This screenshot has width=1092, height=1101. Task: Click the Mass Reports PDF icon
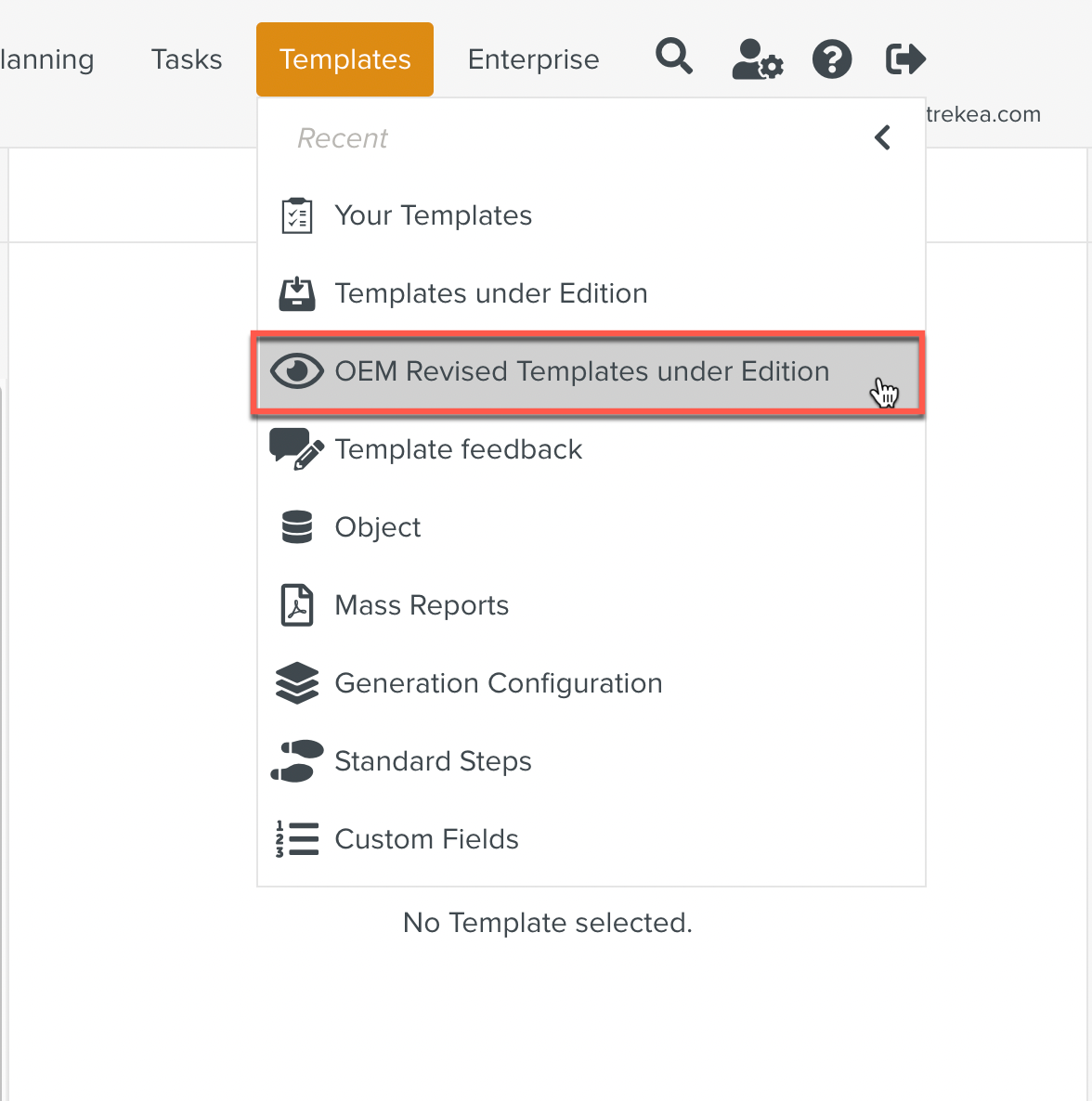pyautogui.click(x=297, y=605)
